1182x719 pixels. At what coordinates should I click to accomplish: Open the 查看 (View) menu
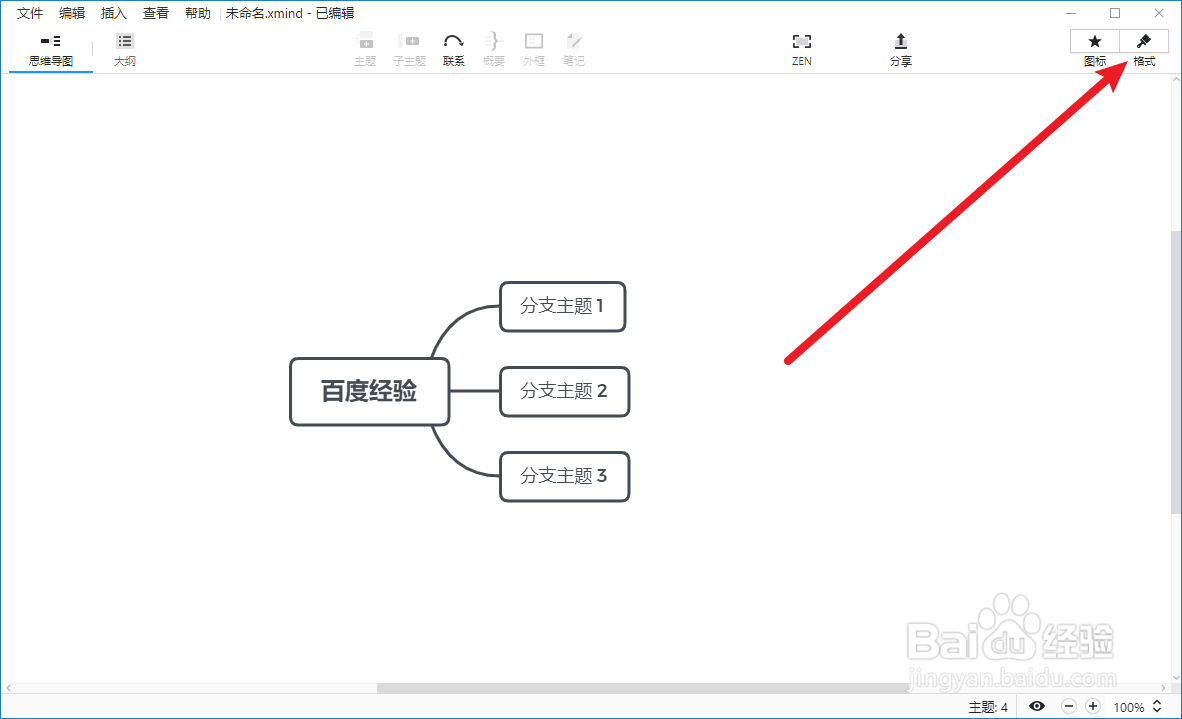pyautogui.click(x=155, y=13)
